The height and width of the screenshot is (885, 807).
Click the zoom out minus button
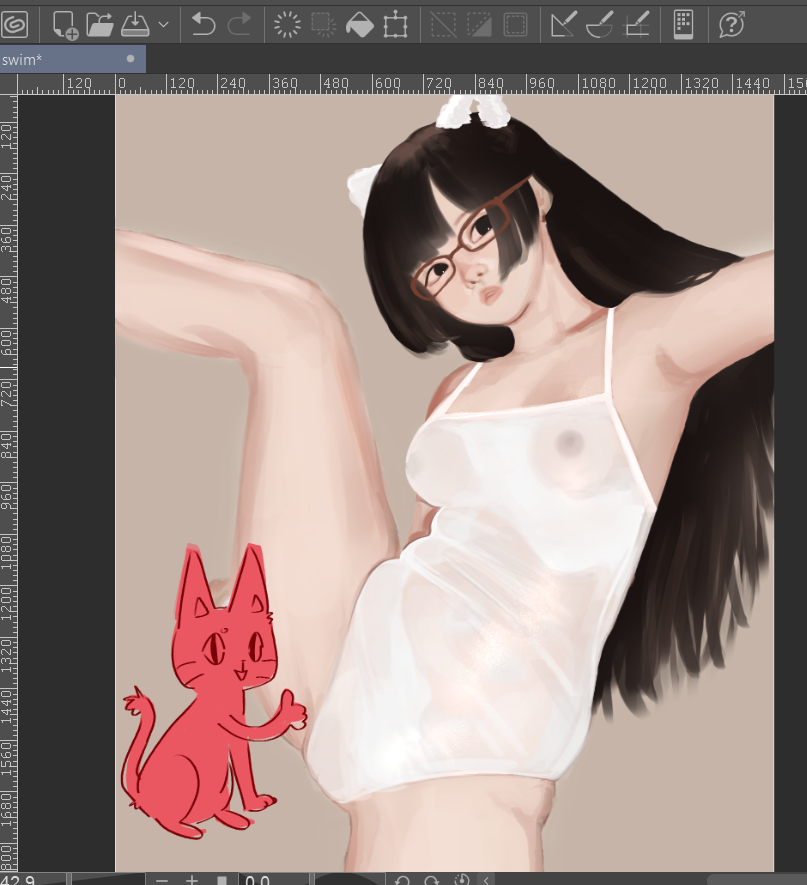[162, 880]
